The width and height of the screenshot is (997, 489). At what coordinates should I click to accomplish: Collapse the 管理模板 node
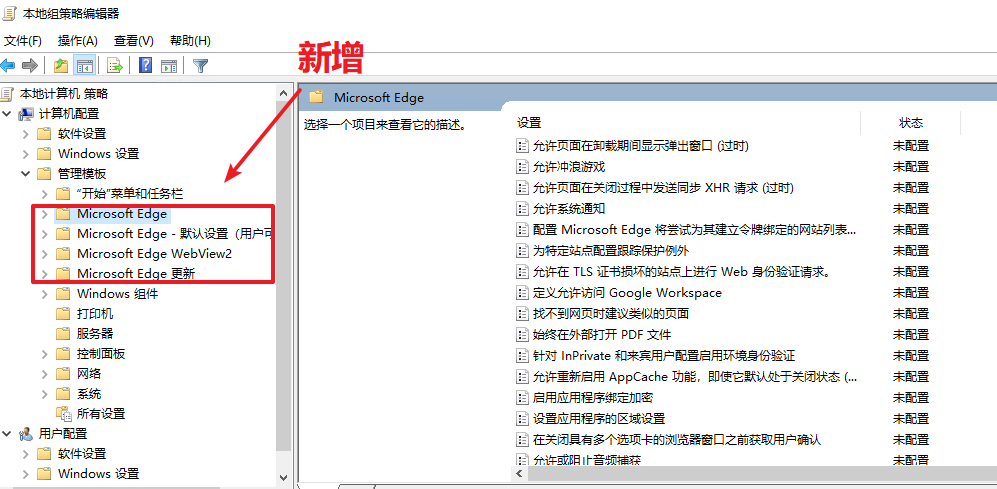[26, 174]
